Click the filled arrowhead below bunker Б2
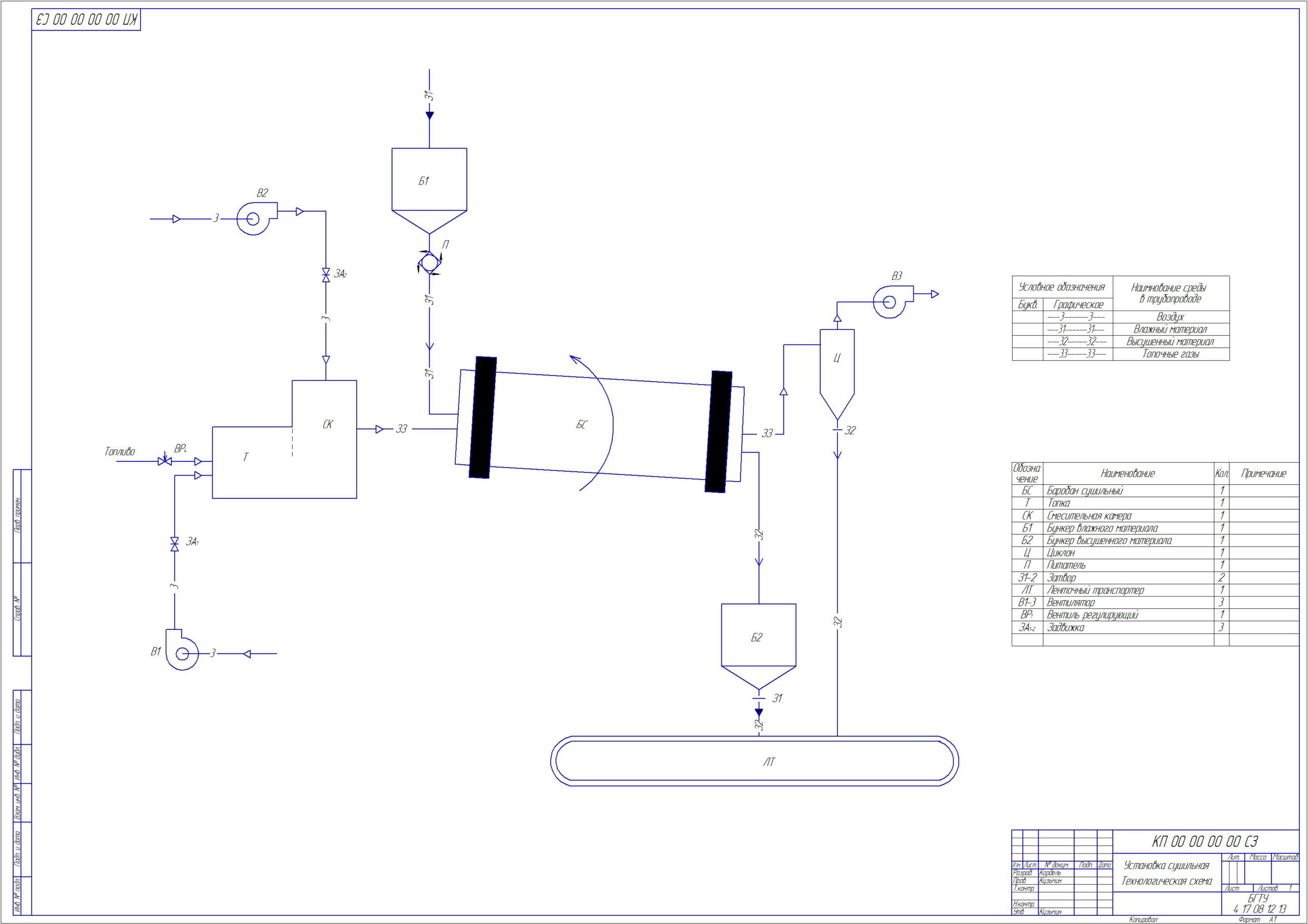The image size is (1308, 924). point(758,712)
